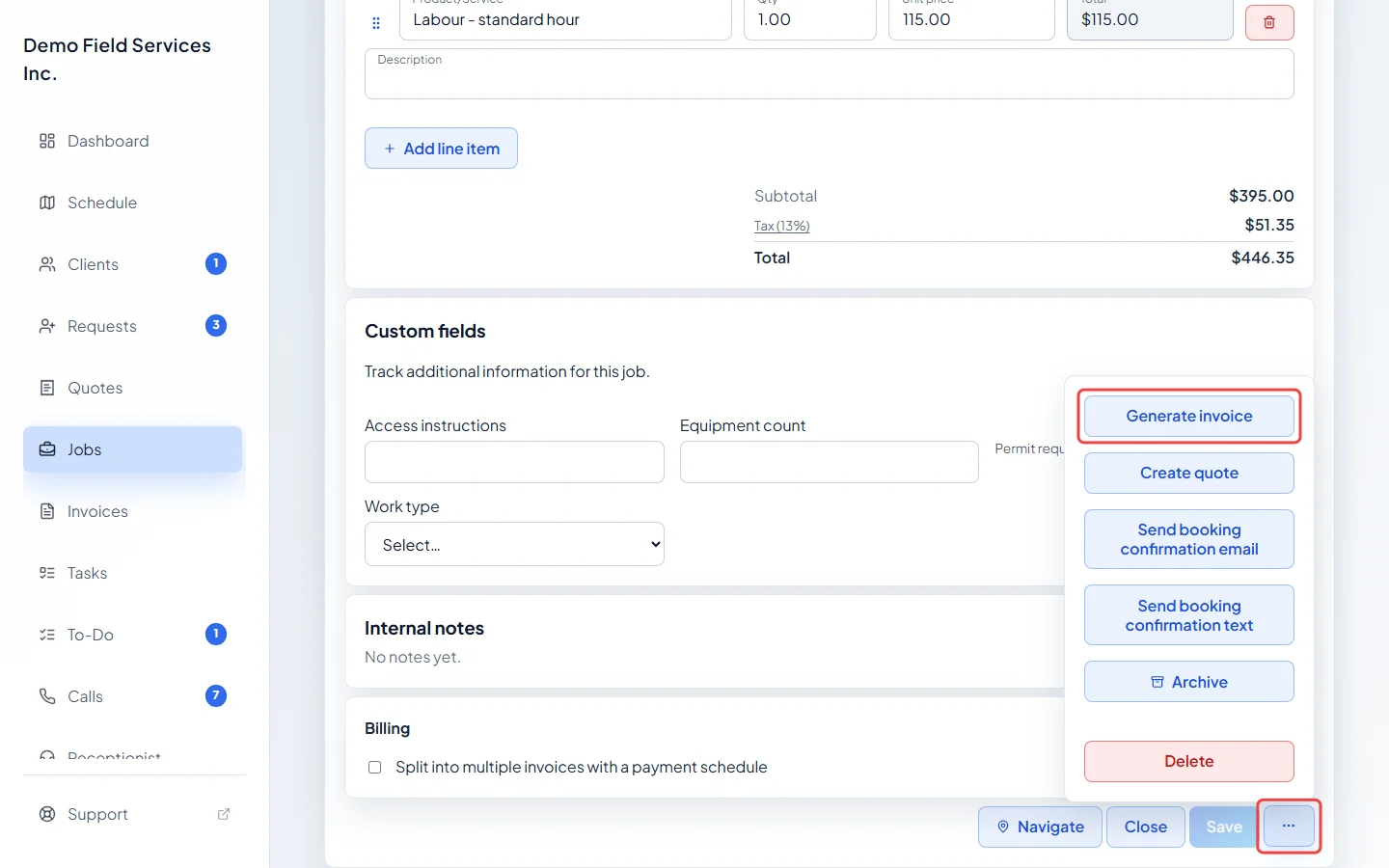Click the Navigate button
1389x868 pixels.
pyautogui.click(x=1040, y=827)
